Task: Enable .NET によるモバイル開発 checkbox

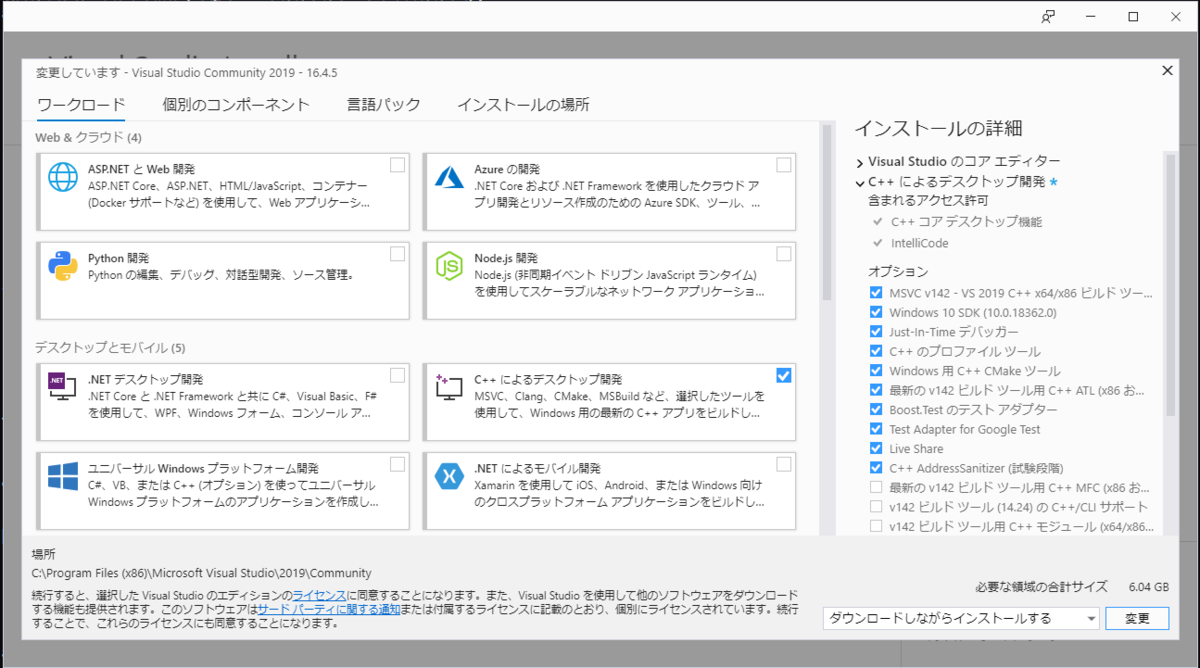Action: (x=783, y=464)
